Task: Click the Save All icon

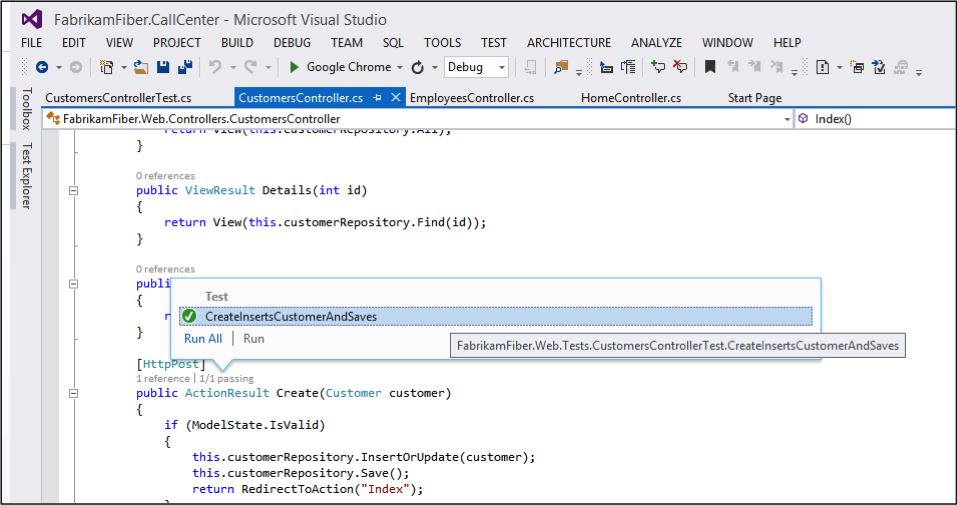Action: [185, 67]
